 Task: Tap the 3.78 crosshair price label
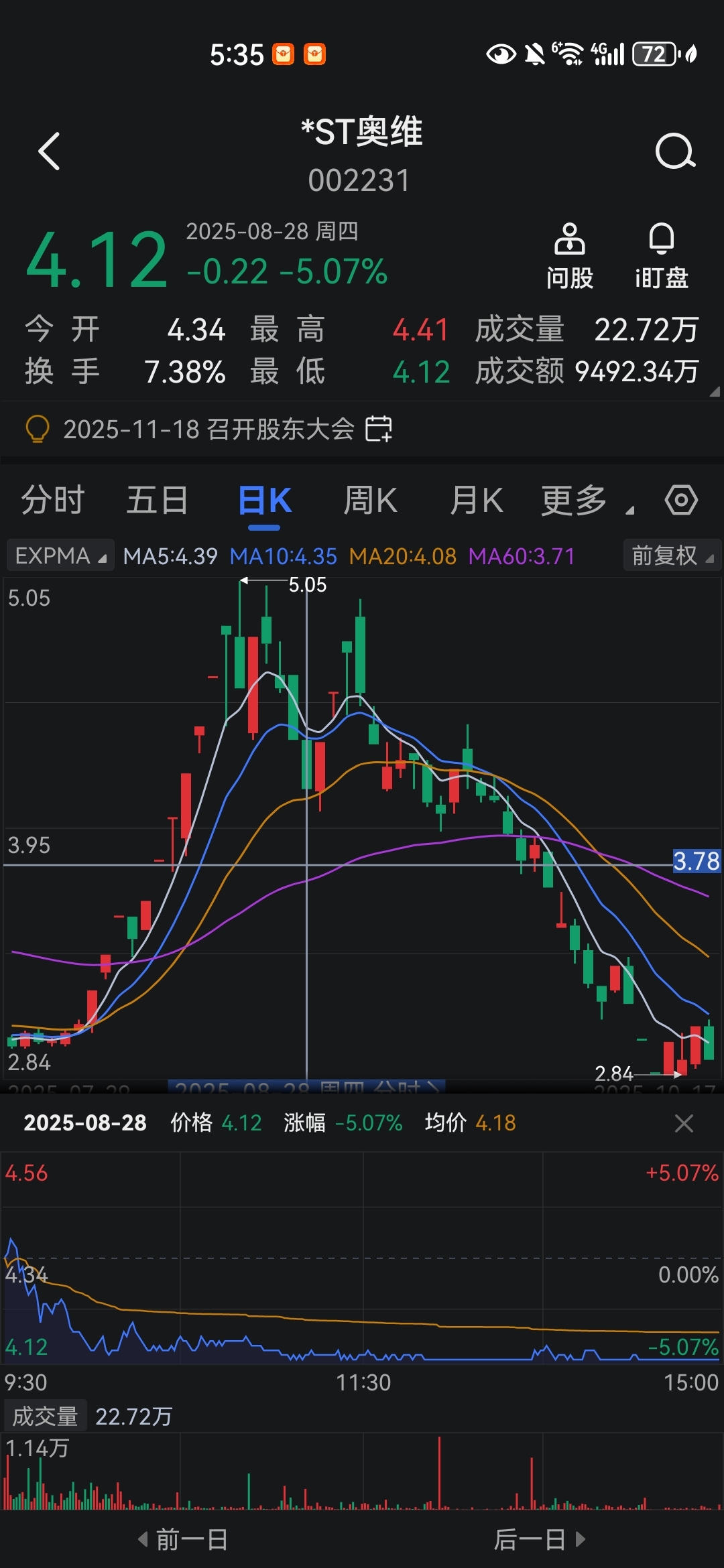tap(697, 861)
